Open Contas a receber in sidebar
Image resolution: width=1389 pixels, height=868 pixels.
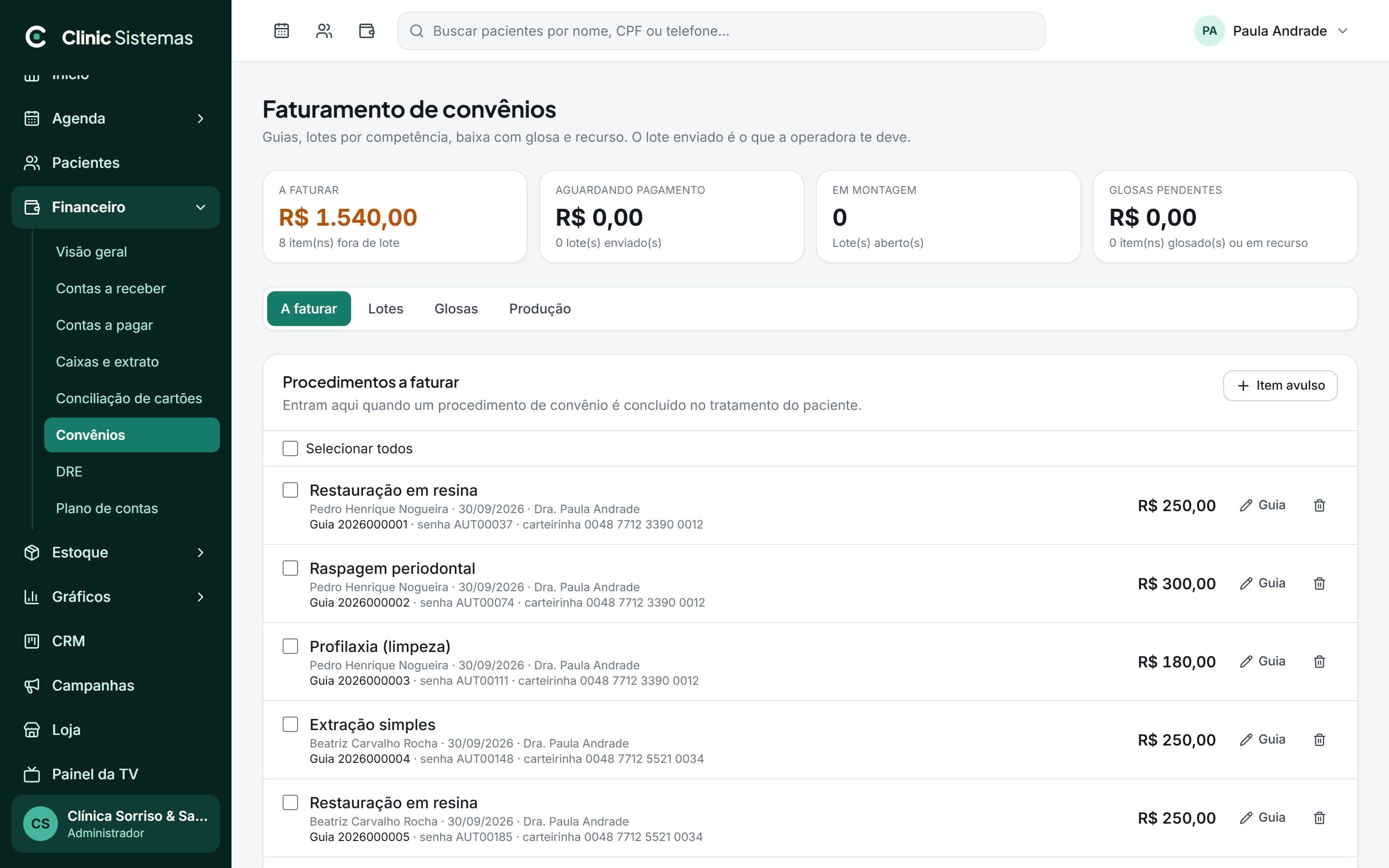point(132,288)
